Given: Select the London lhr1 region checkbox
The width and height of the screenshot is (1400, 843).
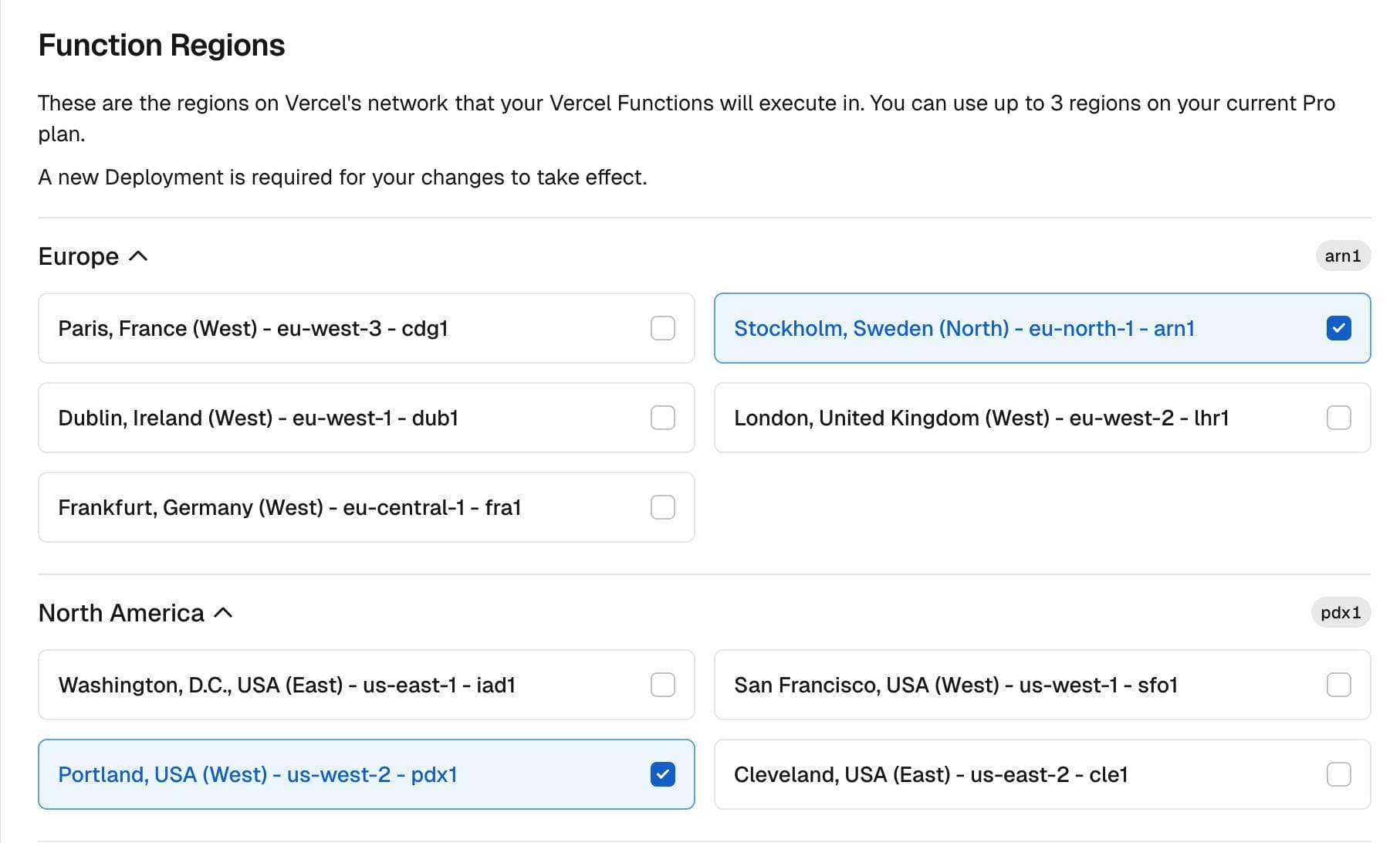Looking at the screenshot, I should 1338,418.
